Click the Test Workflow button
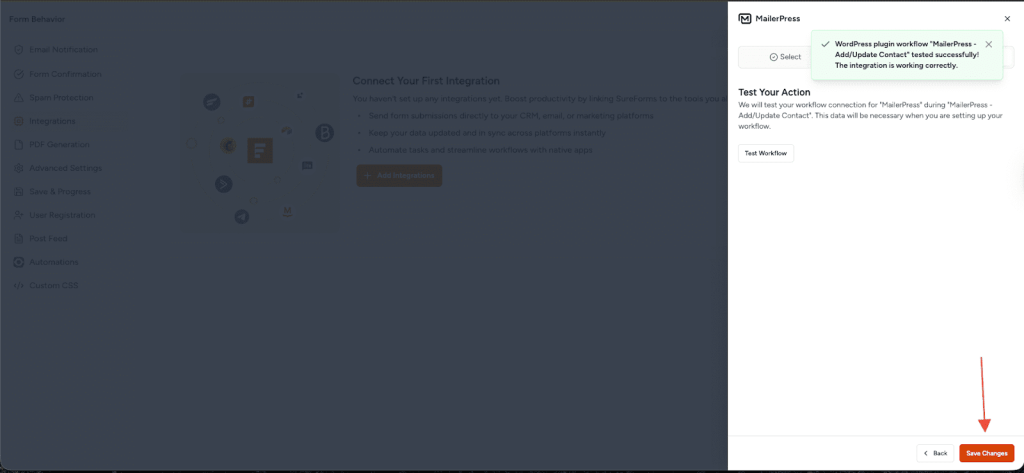This screenshot has width=1024, height=473. coord(766,153)
